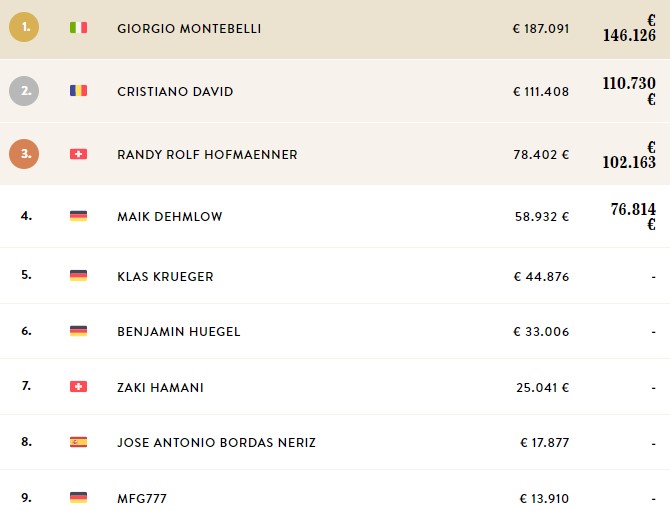Screen dimensions: 670x511
Task: Click Swiss flag next to Zaki Hamani
Action: coord(79,387)
